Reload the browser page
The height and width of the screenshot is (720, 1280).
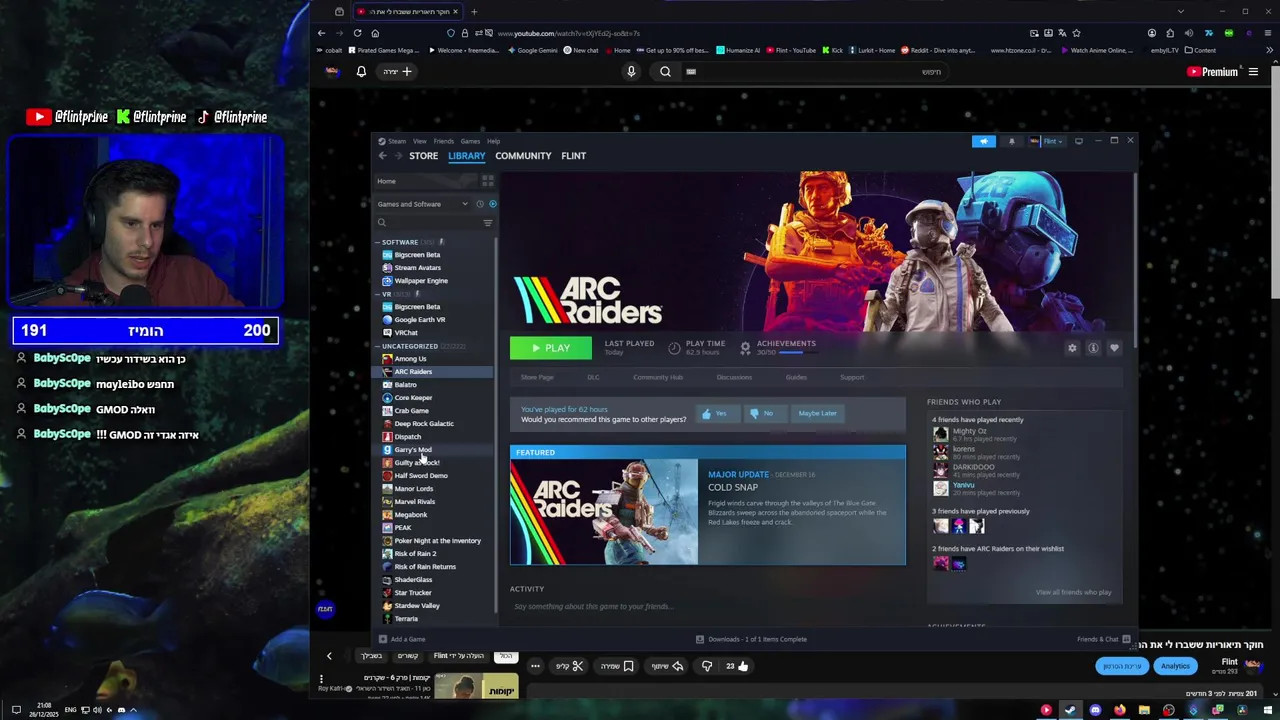point(357,33)
